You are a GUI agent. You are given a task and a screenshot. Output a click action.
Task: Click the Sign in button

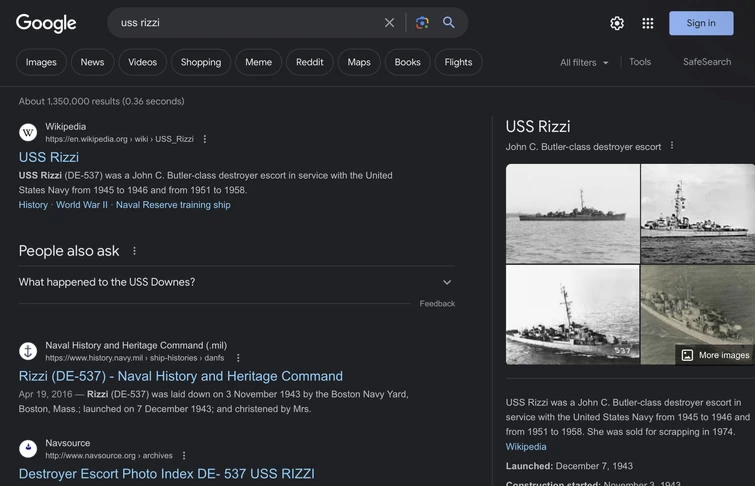coord(701,23)
